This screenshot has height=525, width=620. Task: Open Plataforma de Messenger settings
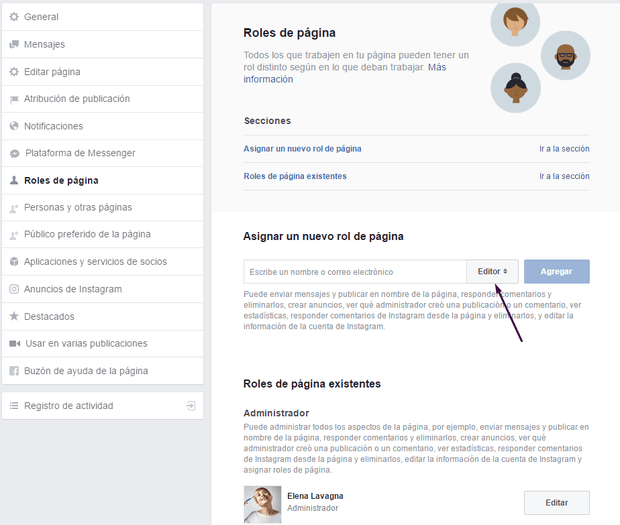click(x=102, y=153)
